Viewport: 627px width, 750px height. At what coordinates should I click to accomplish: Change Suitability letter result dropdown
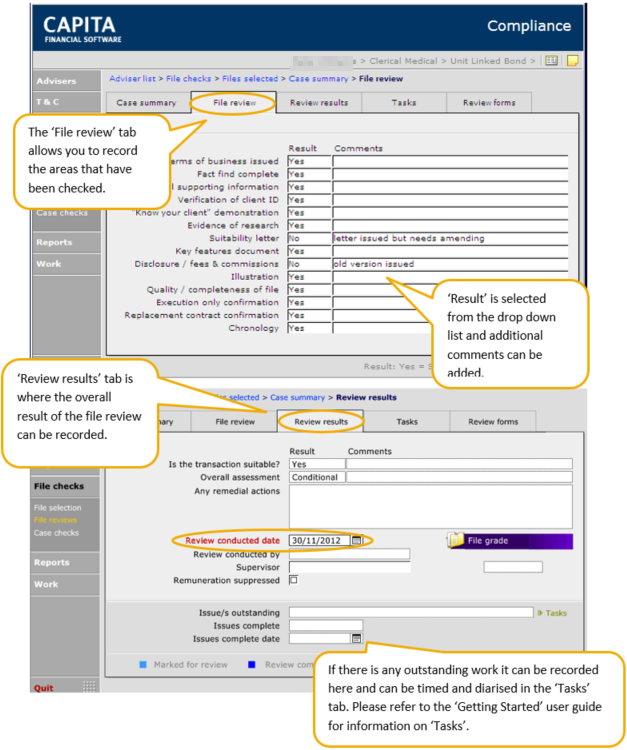(309, 238)
